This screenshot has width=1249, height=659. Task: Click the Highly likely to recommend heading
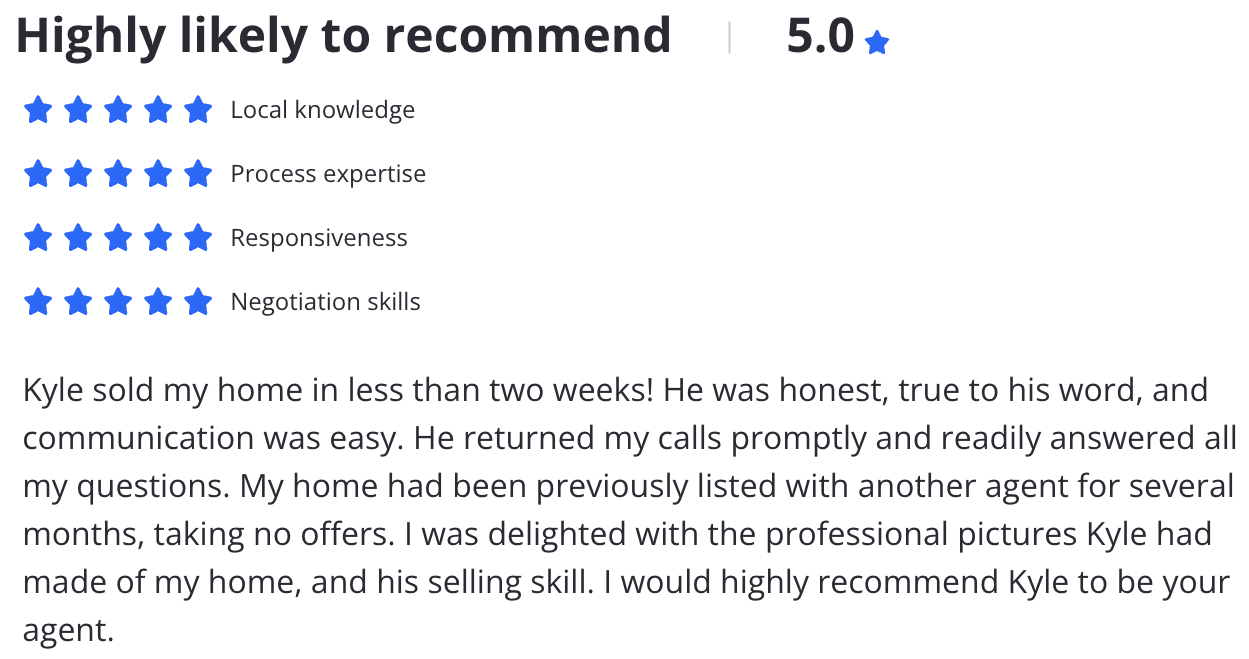[x=343, y=37]
